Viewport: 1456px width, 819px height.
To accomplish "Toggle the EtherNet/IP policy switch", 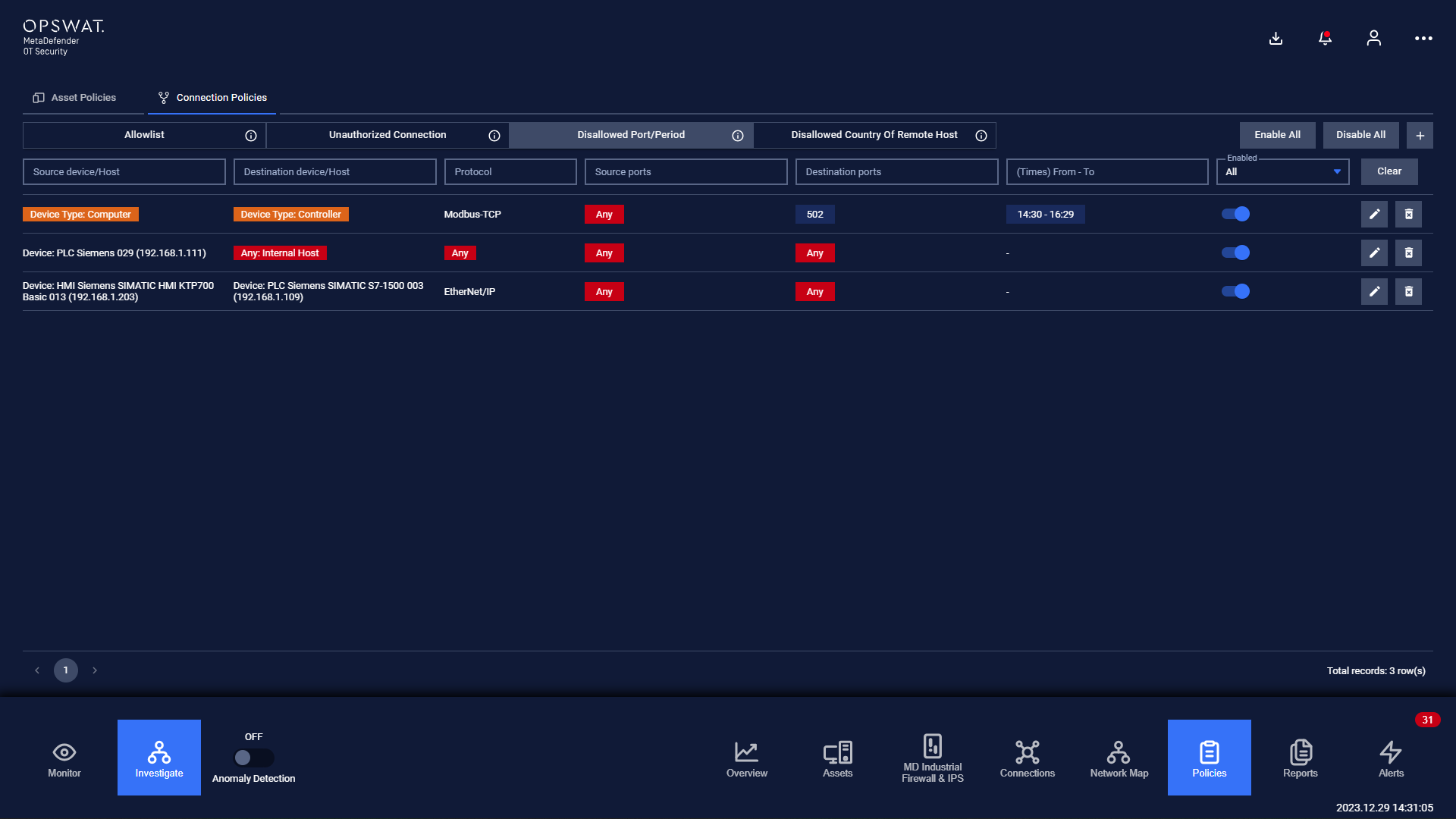I will coord(1235,291).
